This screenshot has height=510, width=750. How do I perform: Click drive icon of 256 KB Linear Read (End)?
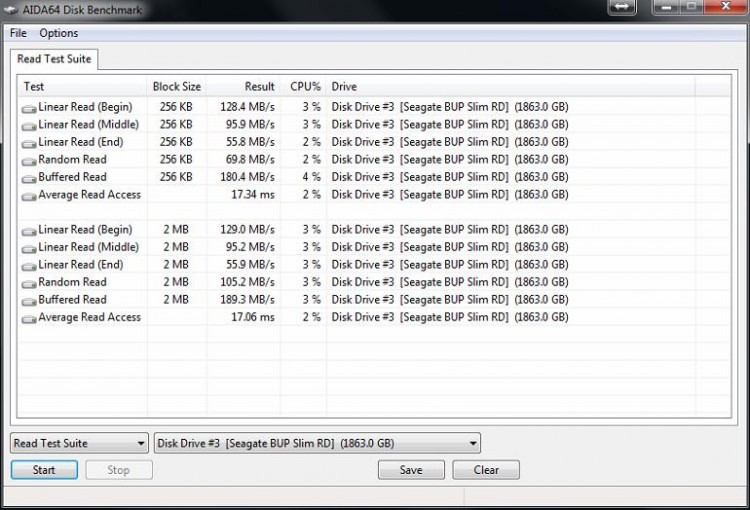29,144
